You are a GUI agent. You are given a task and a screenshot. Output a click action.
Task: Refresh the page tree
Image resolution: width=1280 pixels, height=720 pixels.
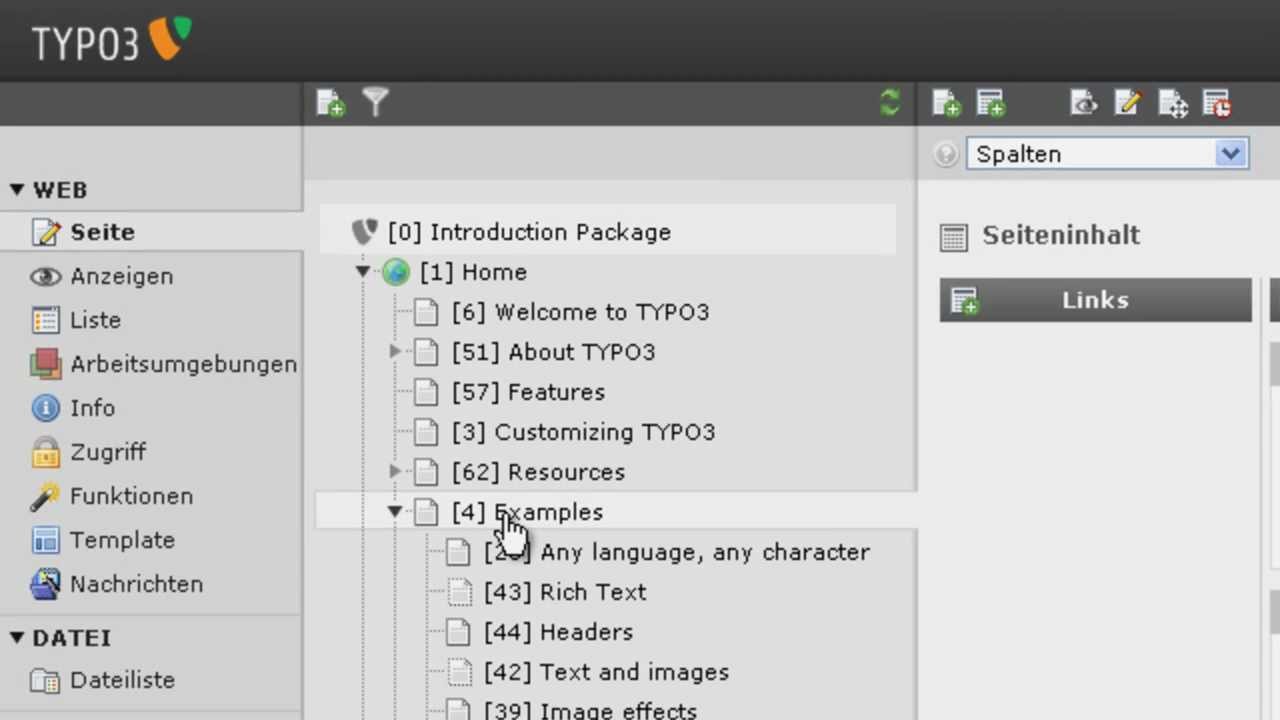coord(889,103)
